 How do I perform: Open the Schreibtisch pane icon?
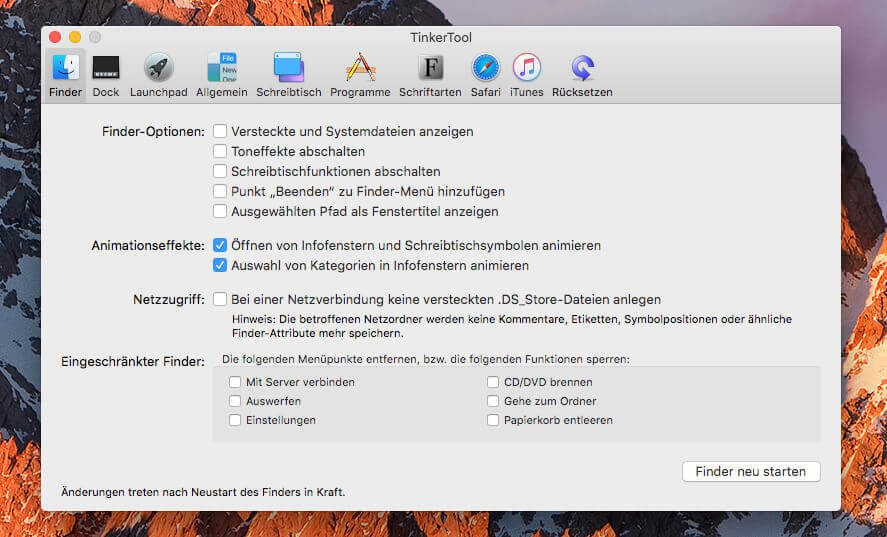288,68
